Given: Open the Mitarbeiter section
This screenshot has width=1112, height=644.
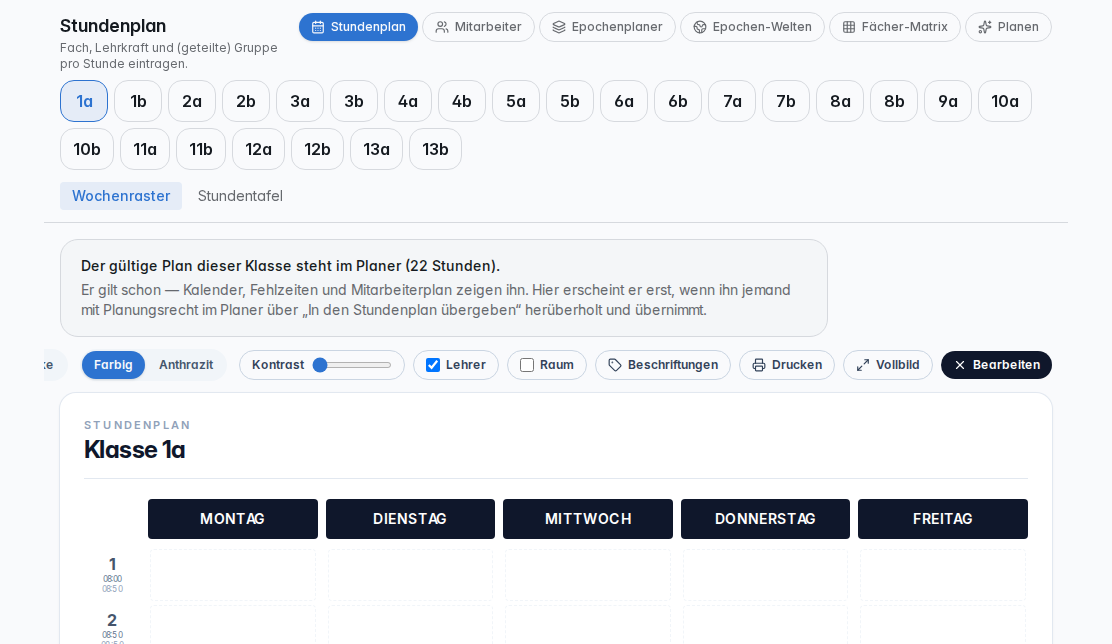Looking at the screenshot, I should tap(479, 27).
